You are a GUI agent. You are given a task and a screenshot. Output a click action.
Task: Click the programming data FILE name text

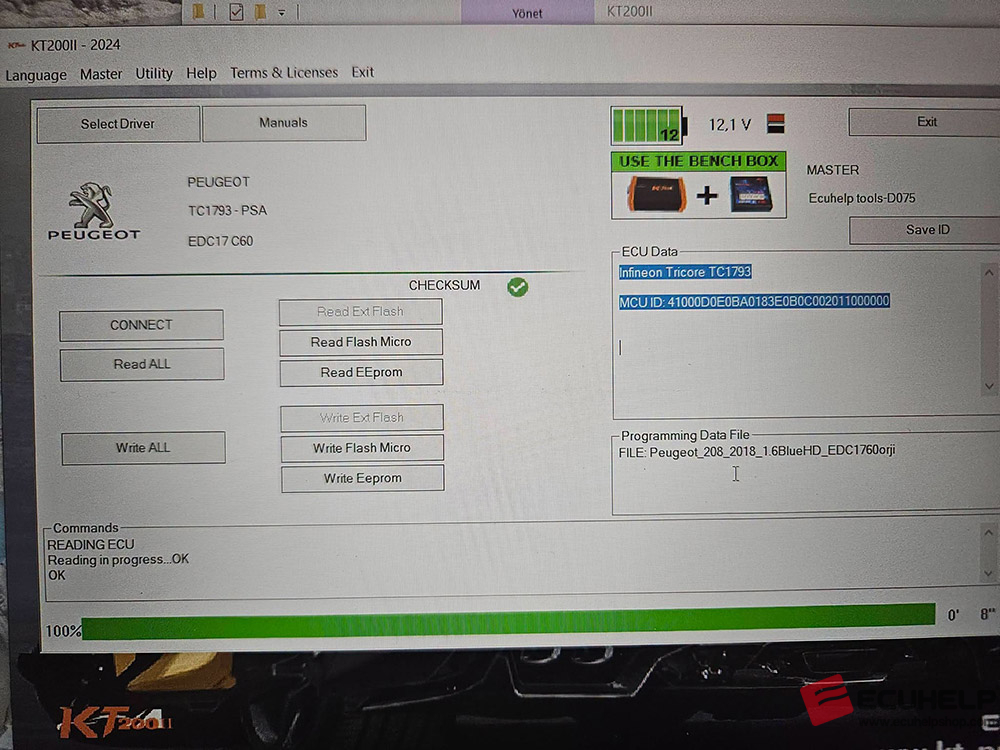point(757,451)
